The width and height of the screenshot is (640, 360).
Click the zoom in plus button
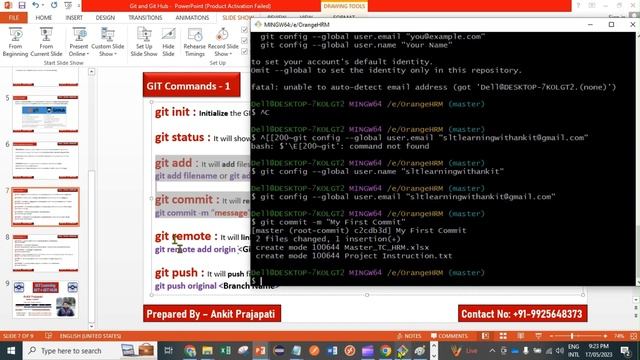(605, 336)
